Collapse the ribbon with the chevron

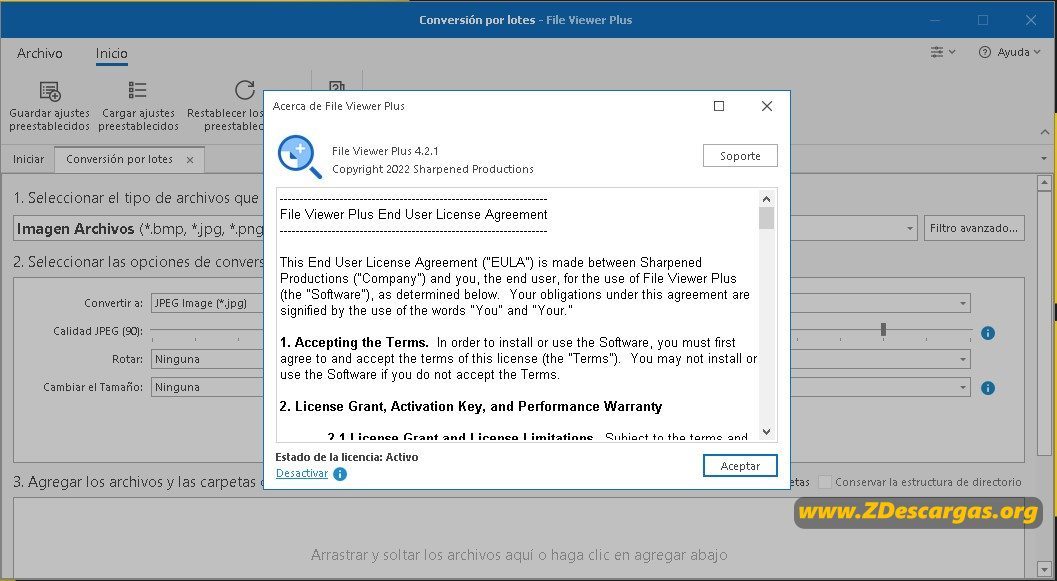(1045, 133)
